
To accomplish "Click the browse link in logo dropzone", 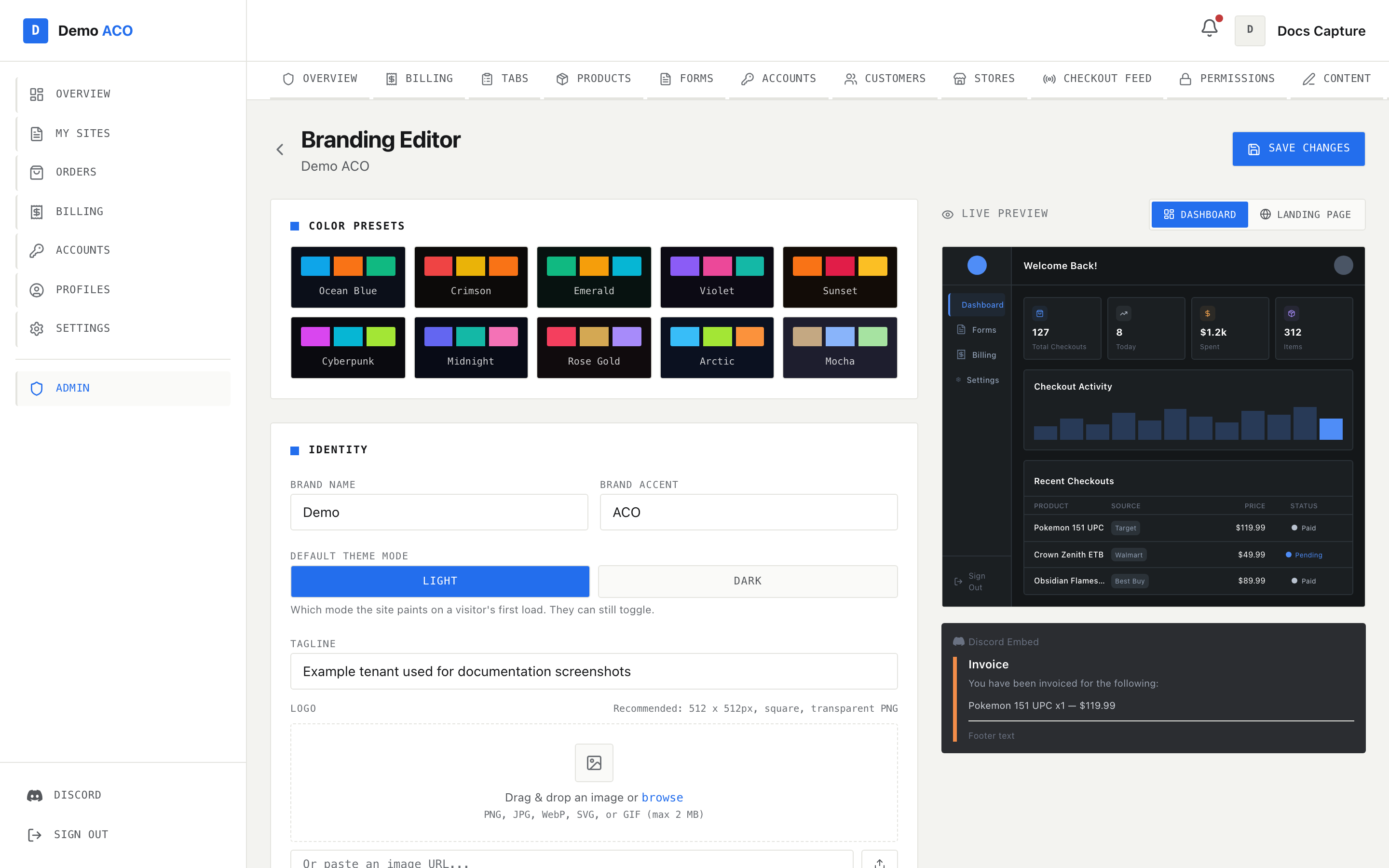I will pos(662,798).
